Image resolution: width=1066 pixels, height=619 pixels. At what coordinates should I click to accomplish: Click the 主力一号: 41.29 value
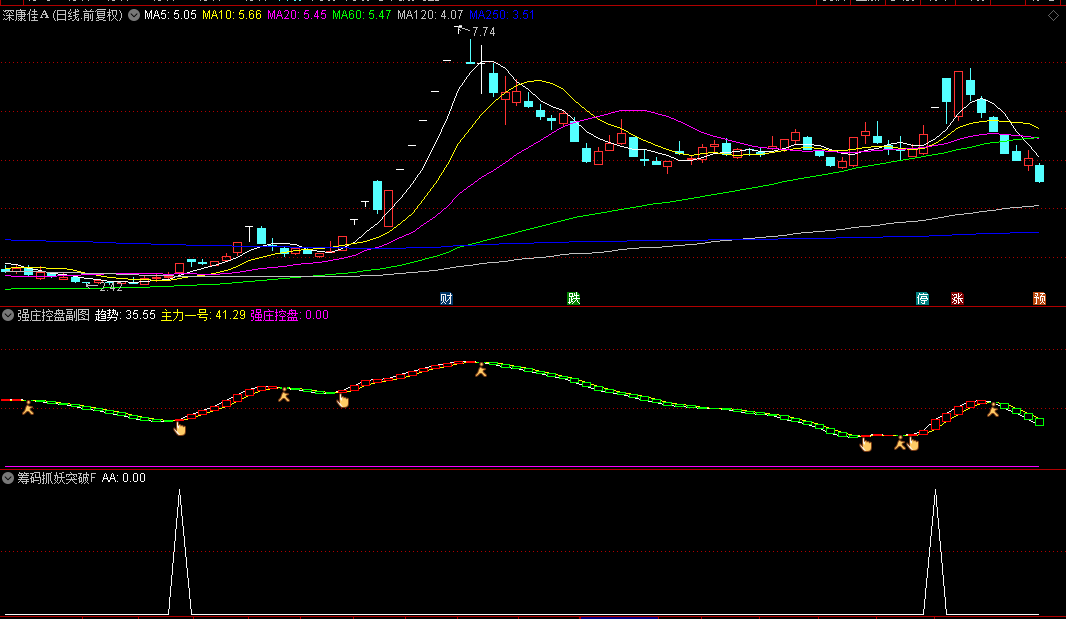pos(203,315)
